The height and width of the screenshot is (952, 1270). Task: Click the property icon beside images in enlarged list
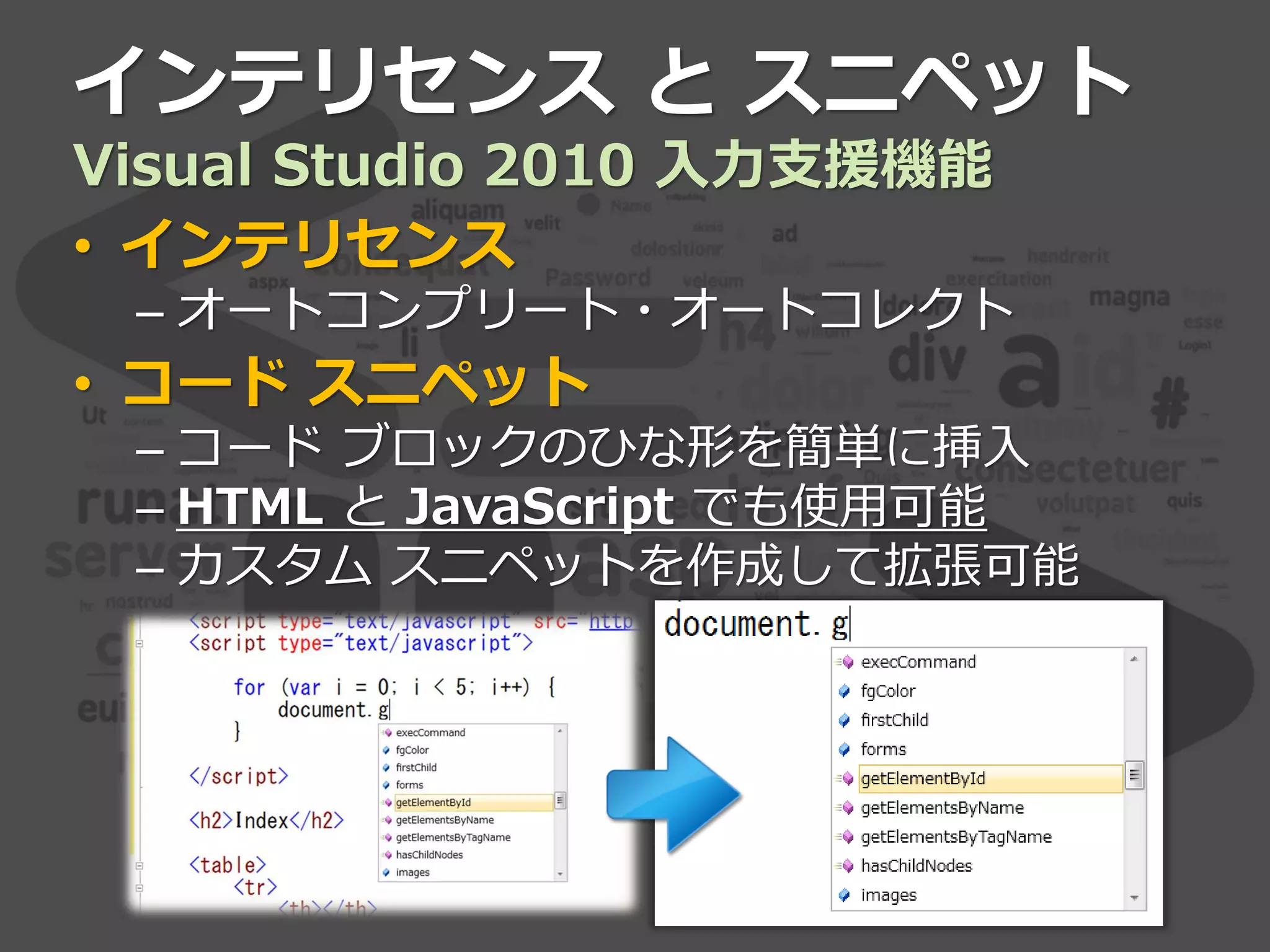pos(844,895)
